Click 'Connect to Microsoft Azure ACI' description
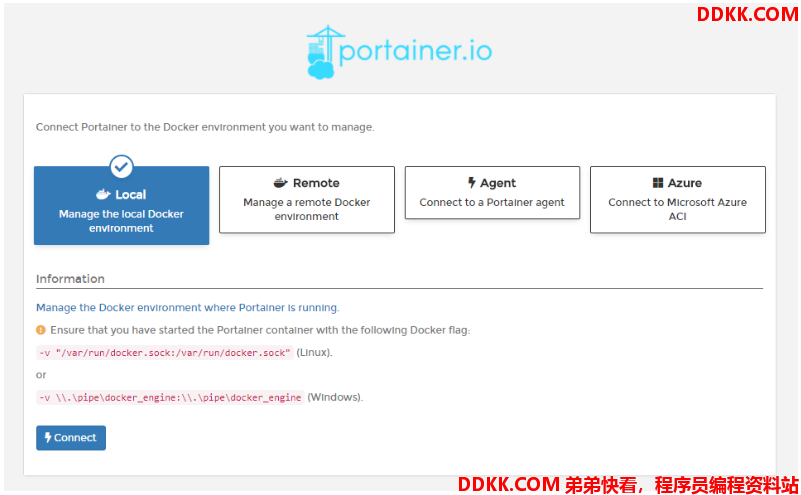The image size is (801, 495). click(677, 209)
